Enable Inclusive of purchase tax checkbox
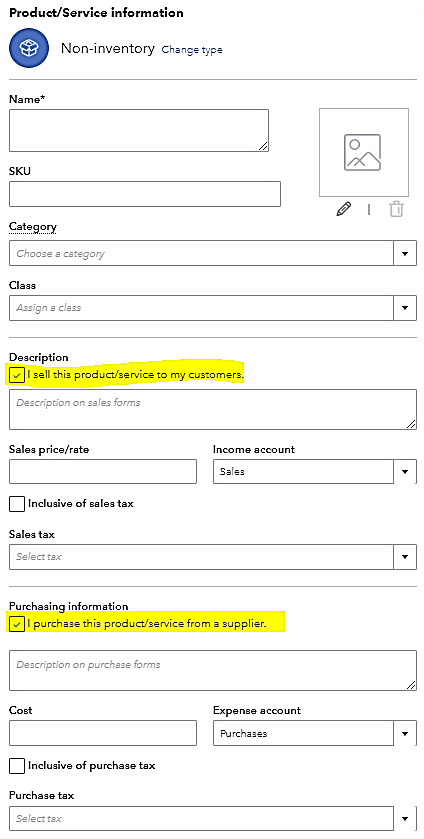Image resolution: width=424 pixels, height=839 pixels. coord(17,766)
